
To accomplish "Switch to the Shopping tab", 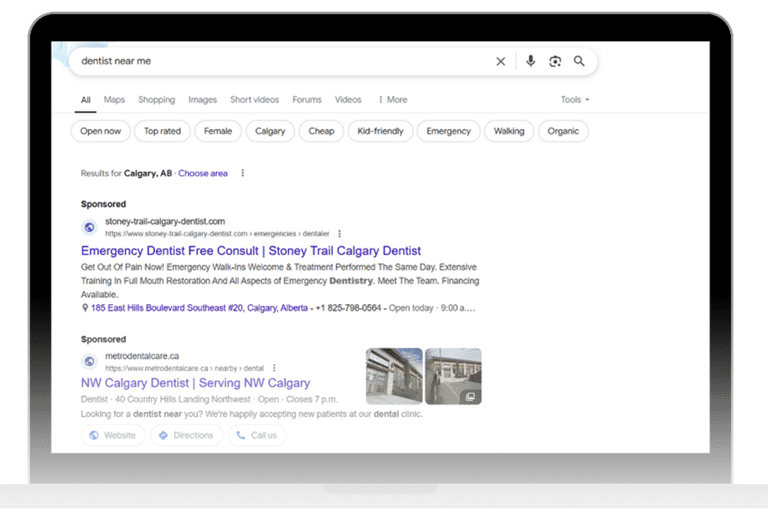I will point(156,100).
